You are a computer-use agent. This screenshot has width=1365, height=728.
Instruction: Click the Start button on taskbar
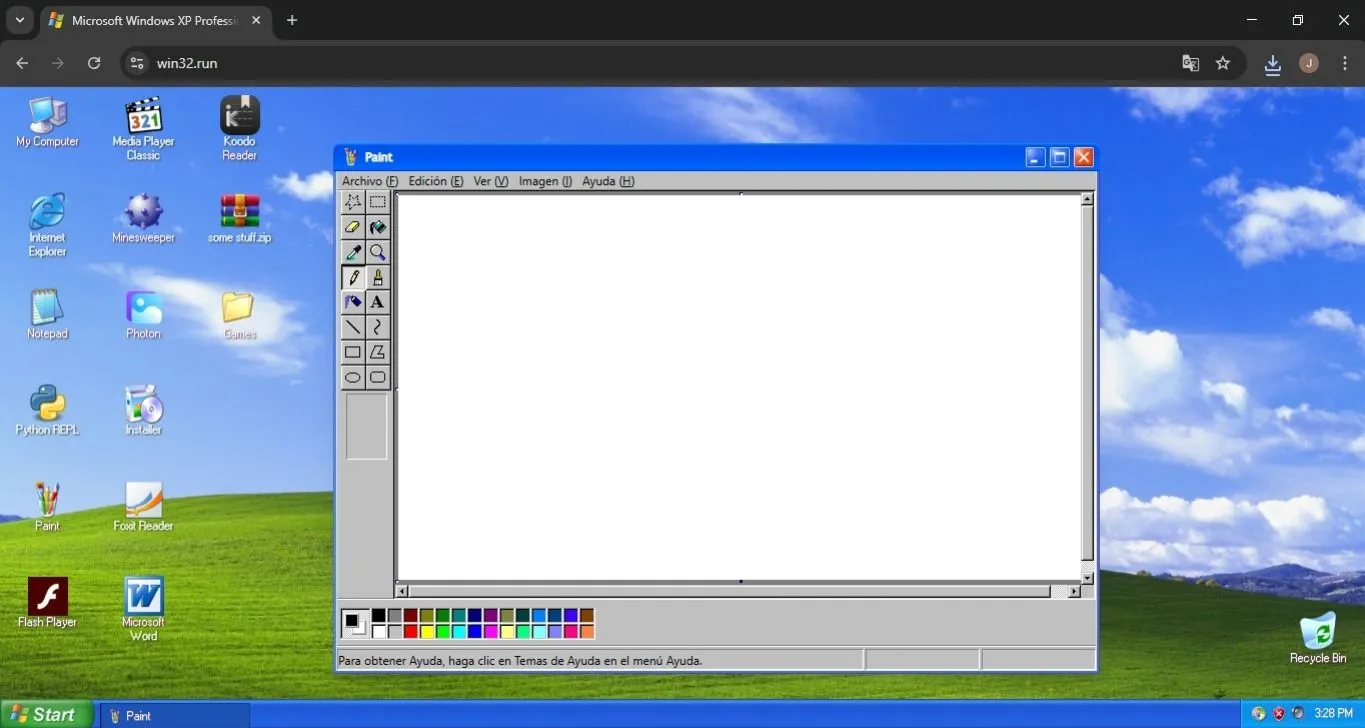point(46,714)
